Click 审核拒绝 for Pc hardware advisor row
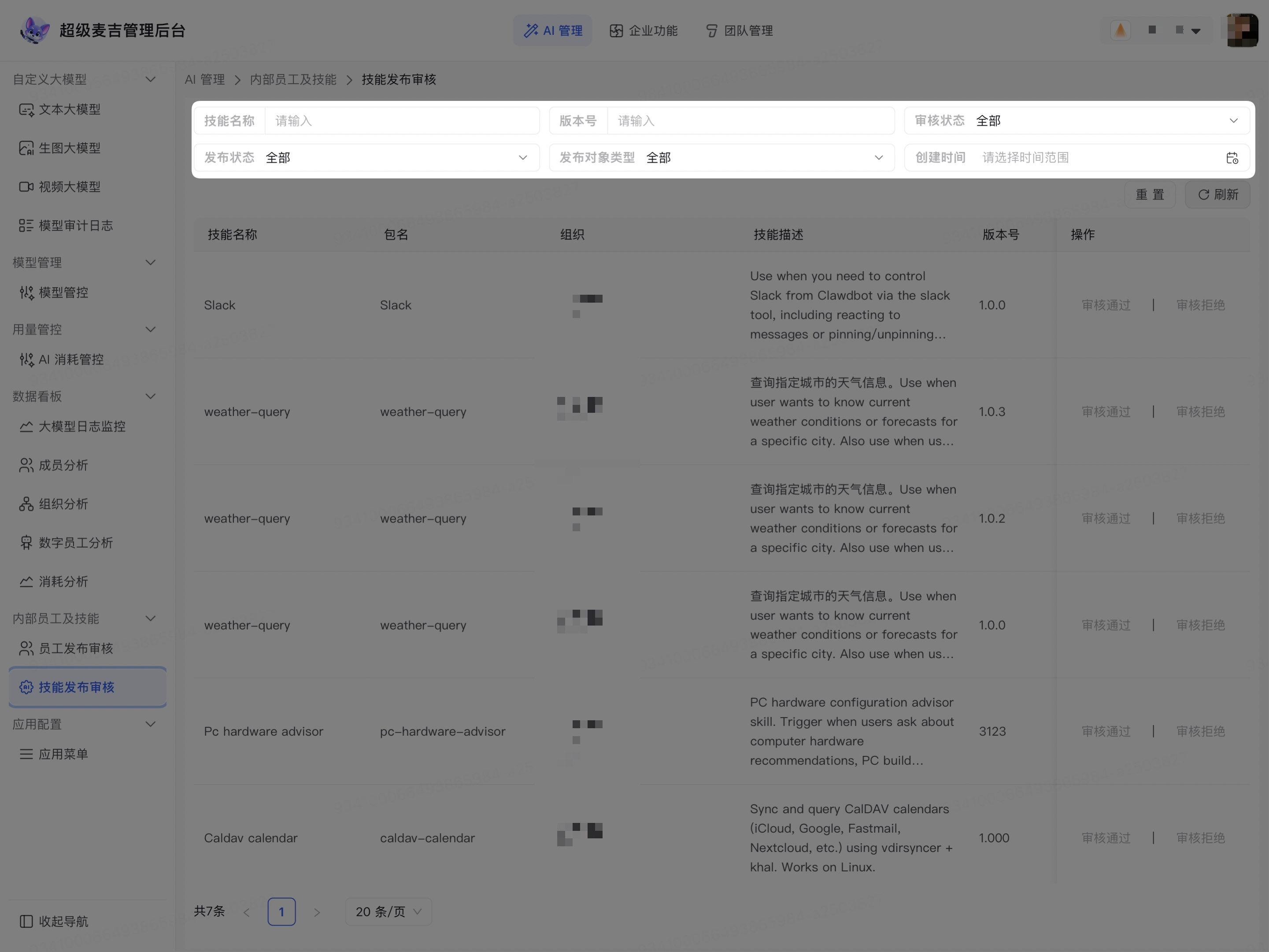The height and width of the screenshot is (952, 1269). [1201, 731]
